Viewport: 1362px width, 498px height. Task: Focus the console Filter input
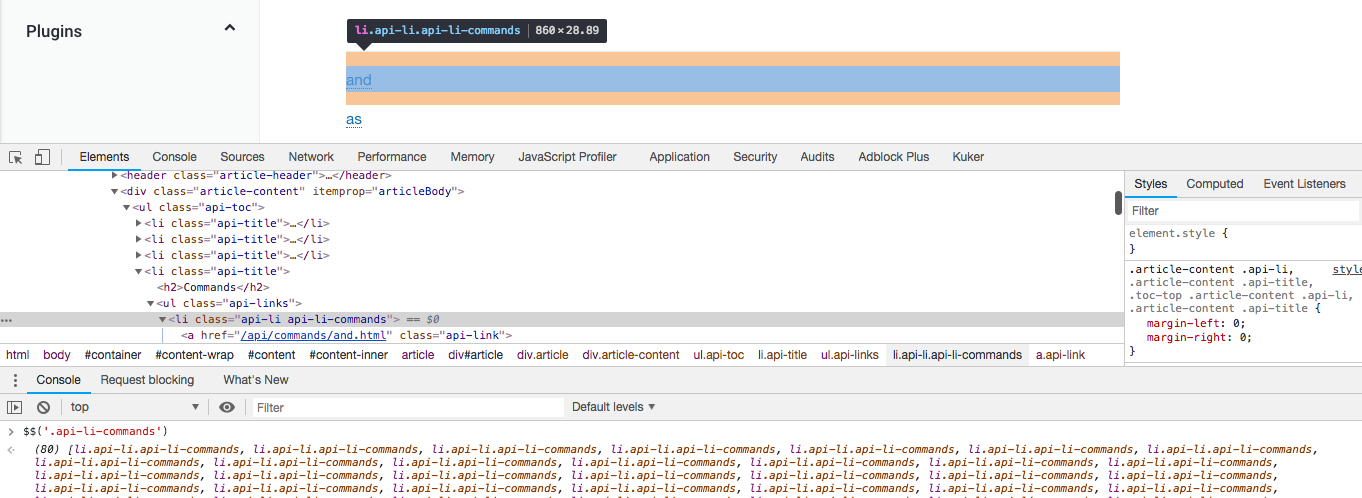tap(406, 407)
